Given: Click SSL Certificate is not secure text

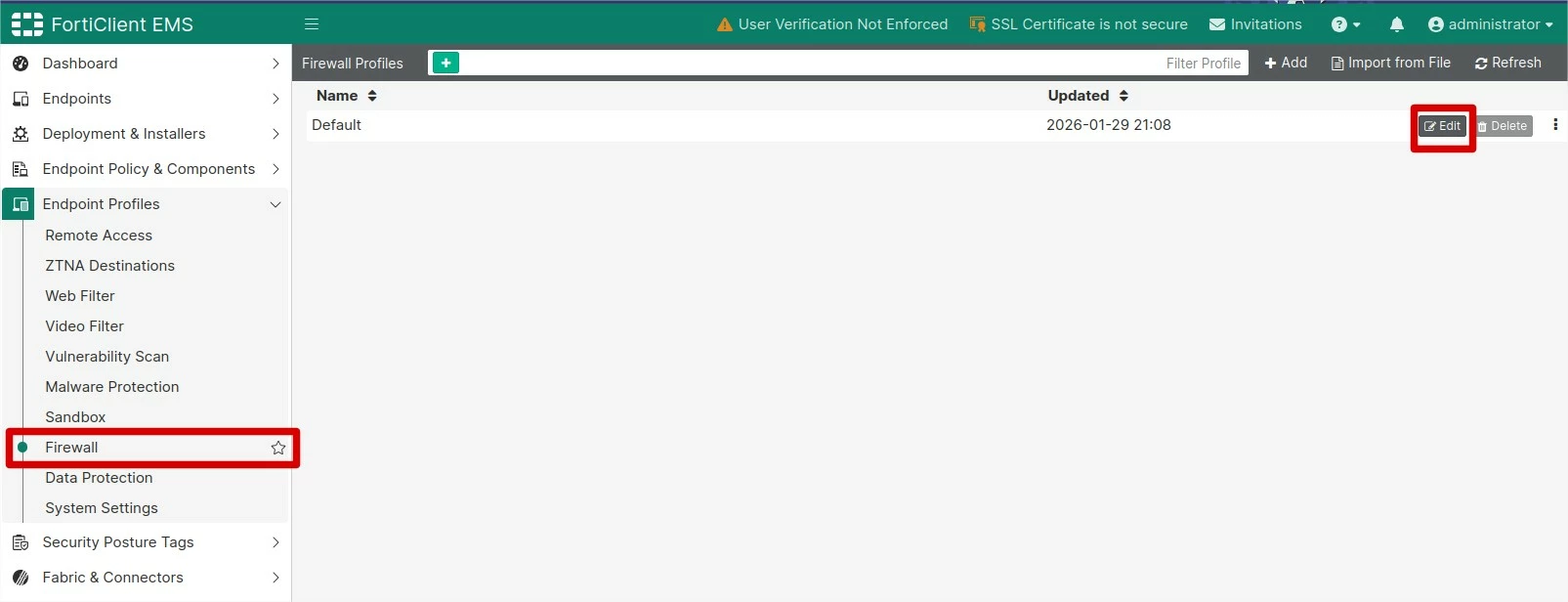Looking at the screenshot, I should coord(1089,24).
